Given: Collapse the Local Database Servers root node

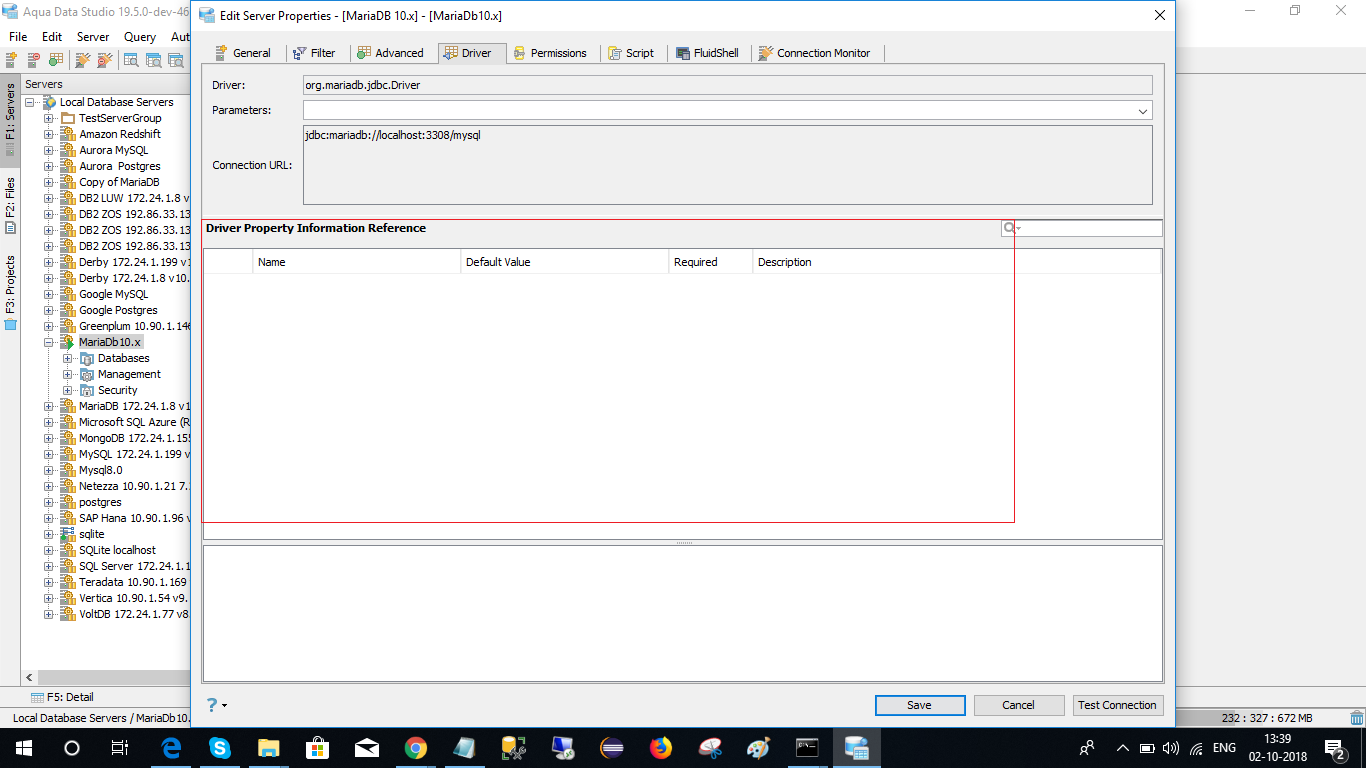Looking at the screenshot, I should (x=31, y=102).
